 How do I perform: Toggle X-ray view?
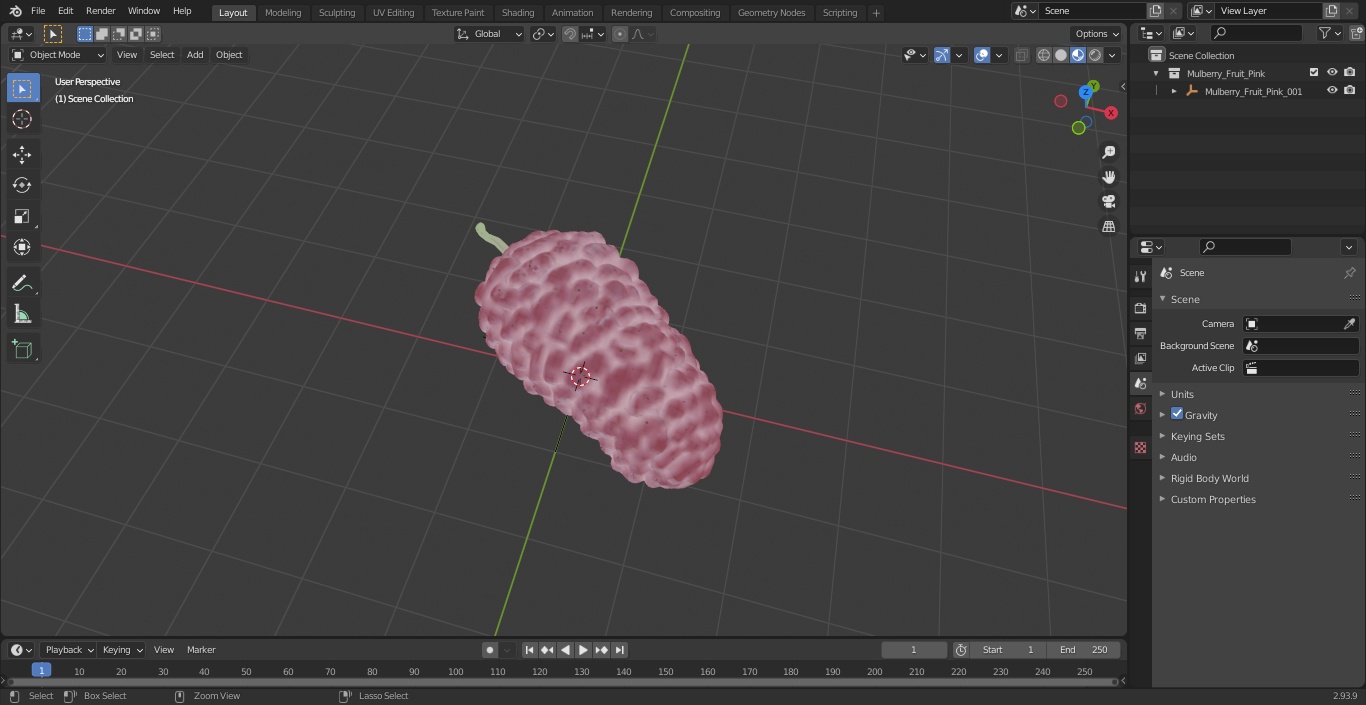[1021, 55]
